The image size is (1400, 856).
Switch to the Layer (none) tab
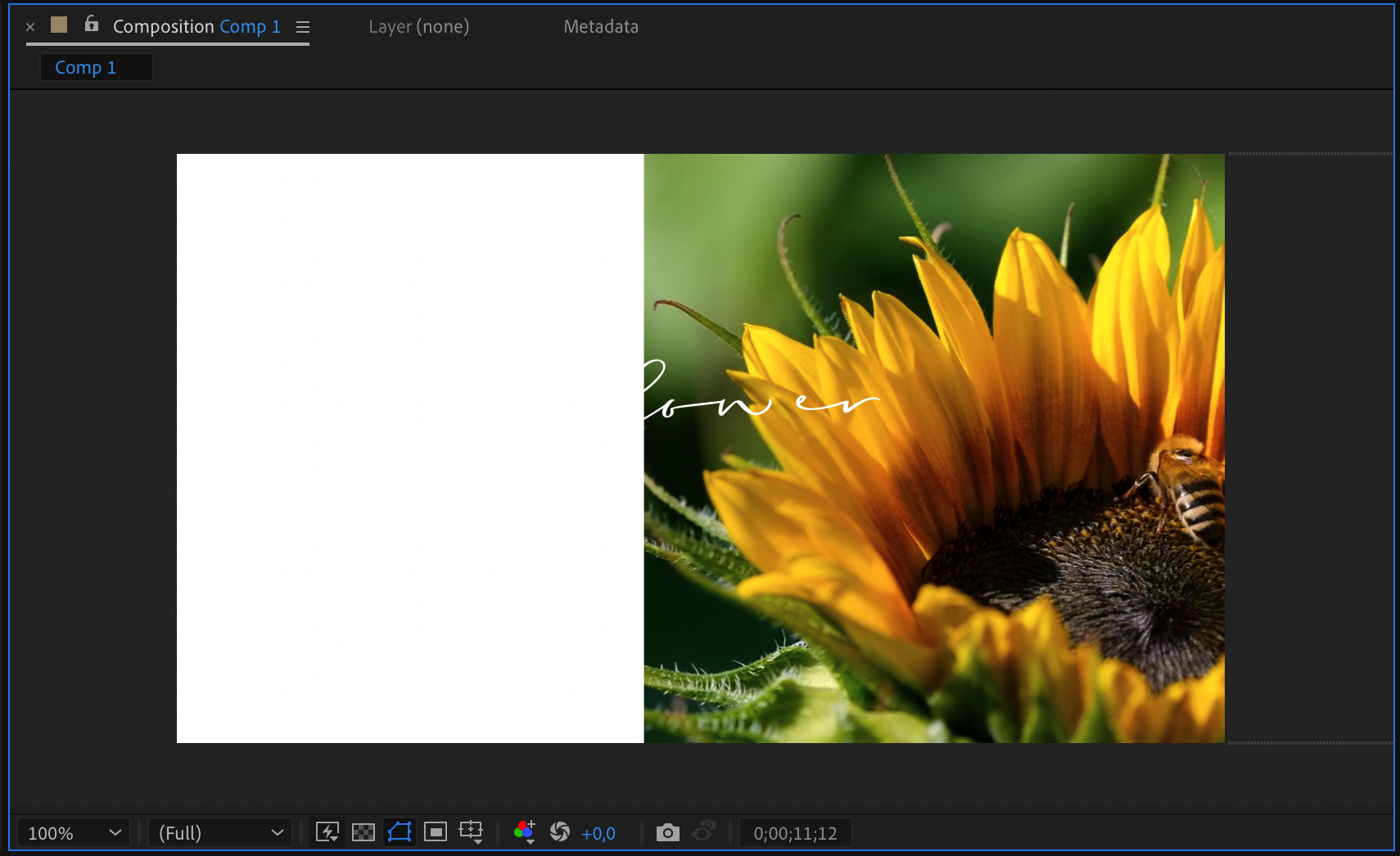(x=418, y=27)
